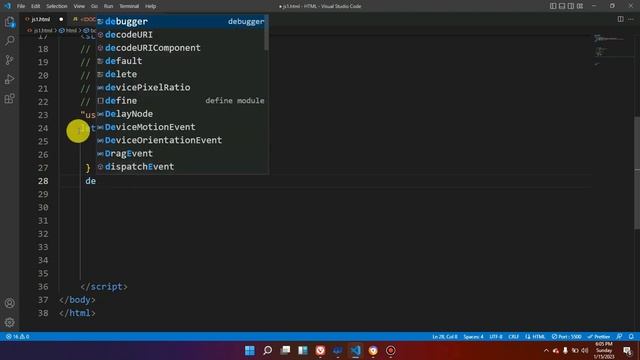Image resolution: width=640 pixels, height=360 pixels.
Task: Open the Terminal menu
Action: pyautogui.click(x=129, y=6)
